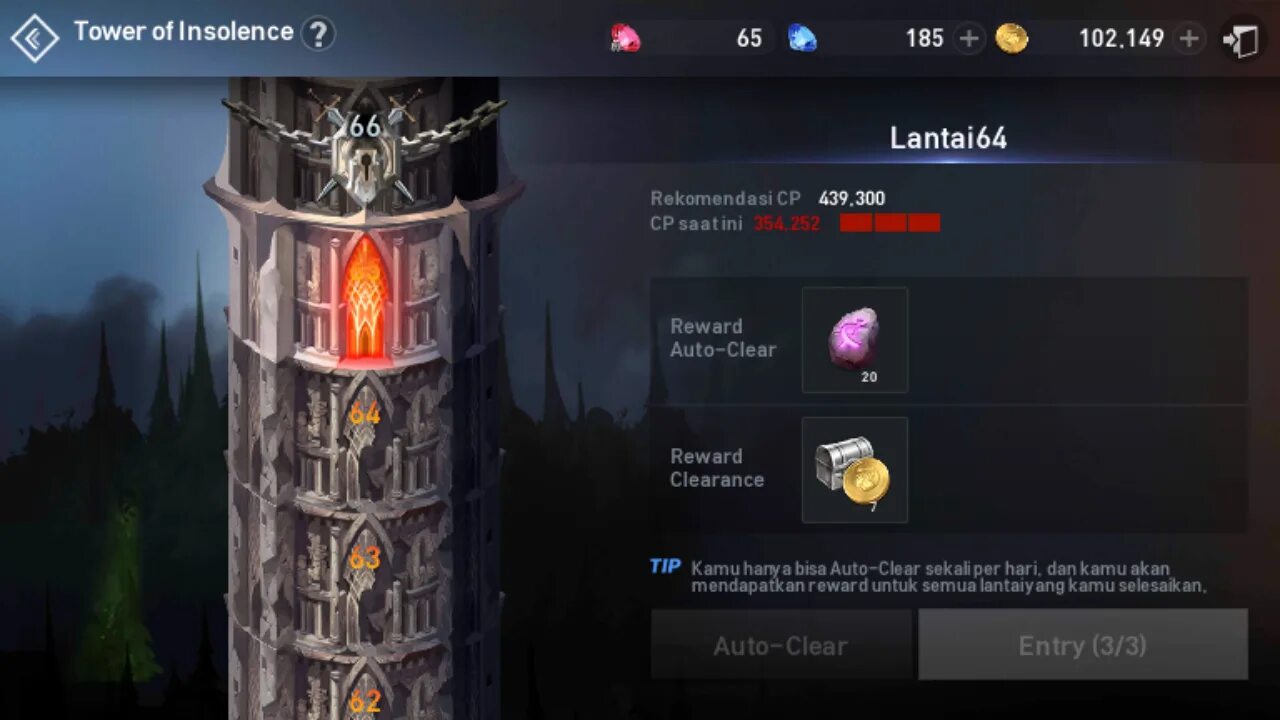Go back using the diamond arrow icon
The height and width of the screenshot is (720, 1280).
[35, 38]
